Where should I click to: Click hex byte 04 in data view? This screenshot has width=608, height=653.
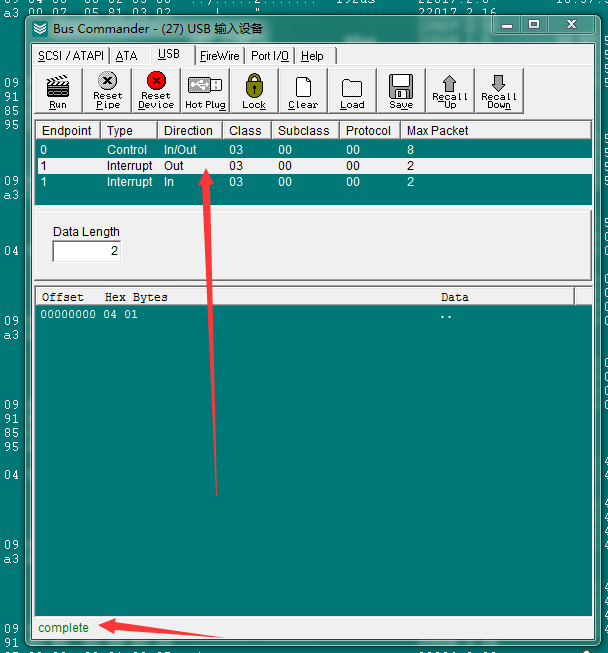pos(110,314)
